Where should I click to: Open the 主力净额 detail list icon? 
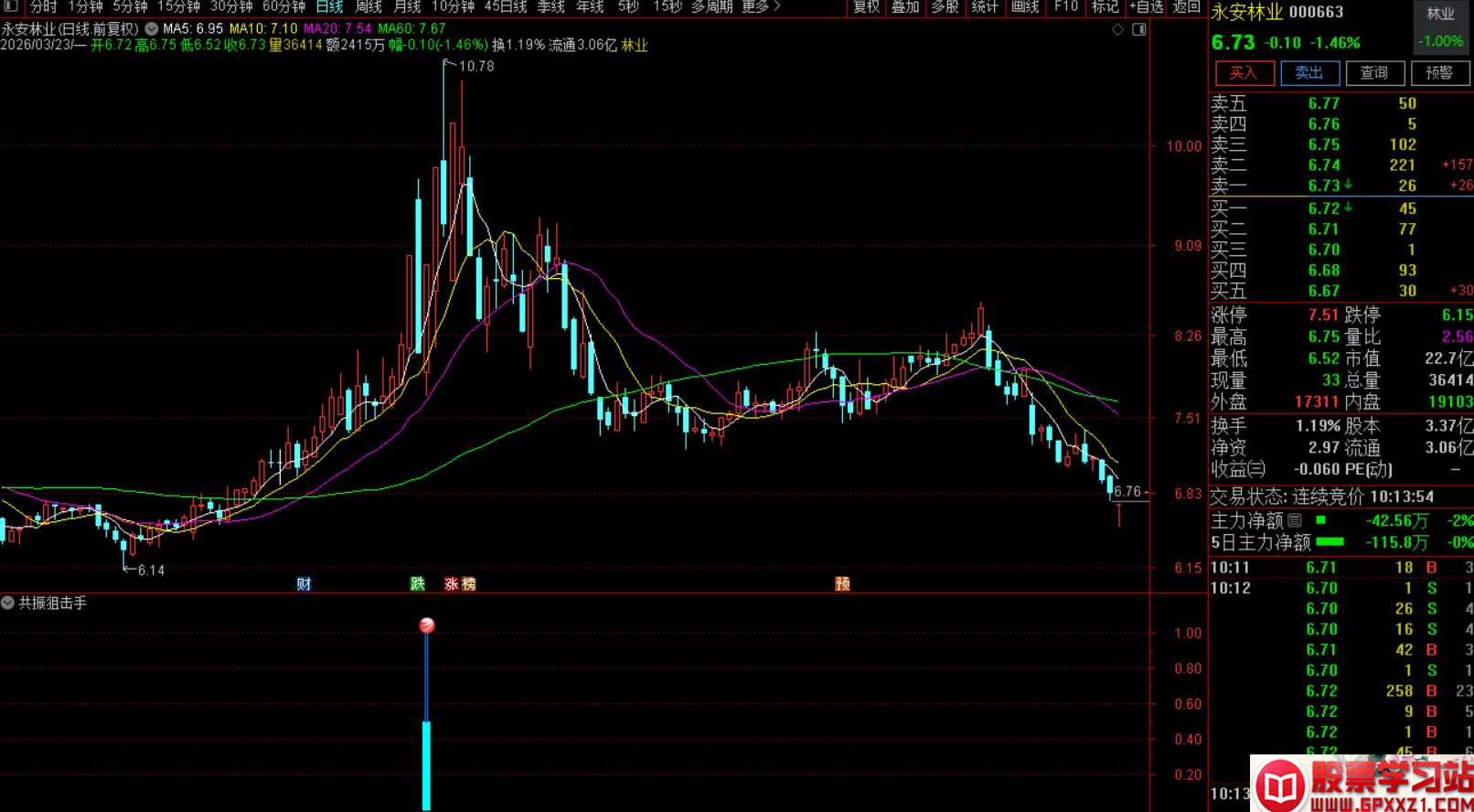1294,520
